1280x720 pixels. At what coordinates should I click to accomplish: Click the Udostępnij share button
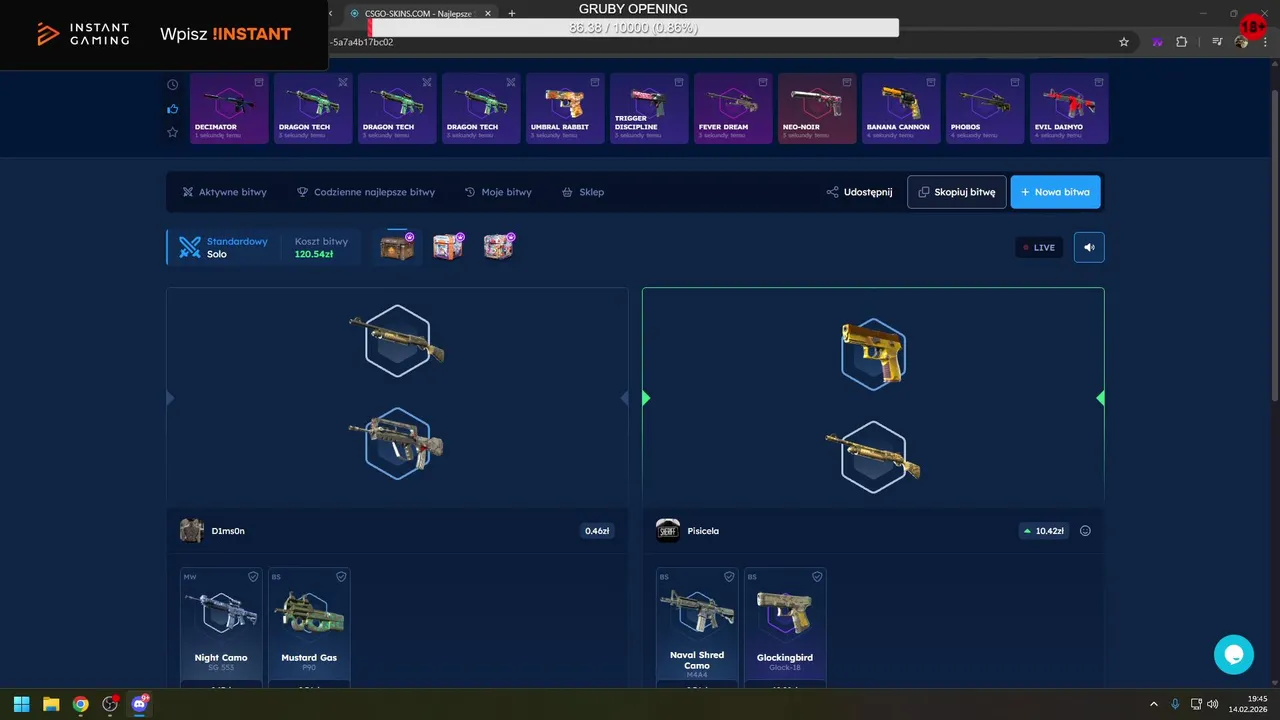coord(859,192)
